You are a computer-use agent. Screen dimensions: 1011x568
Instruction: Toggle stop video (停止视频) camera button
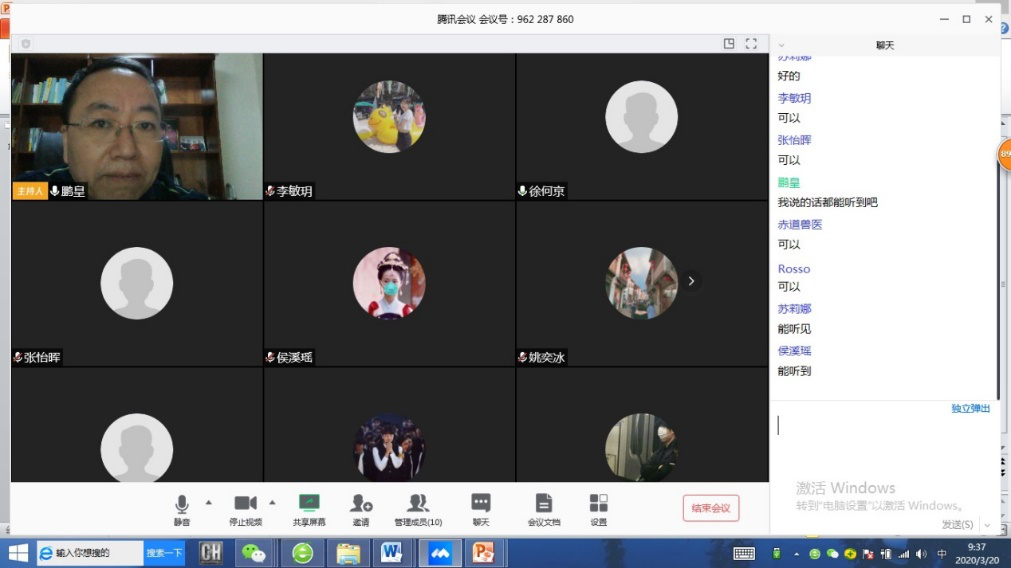(x=245, y=507)
